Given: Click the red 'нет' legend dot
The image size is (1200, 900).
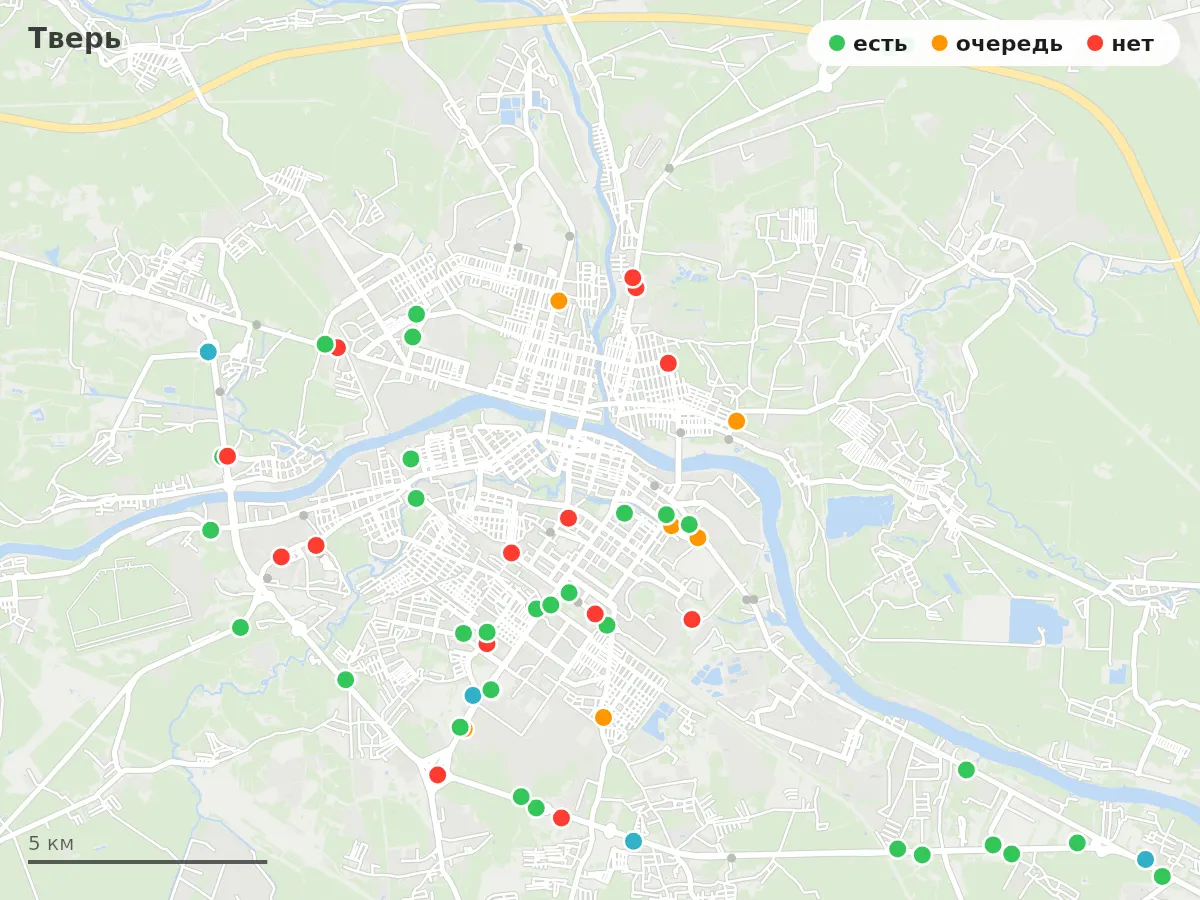Looking at the screenshot, I should pyautogui.click(x=1095, y=43).
